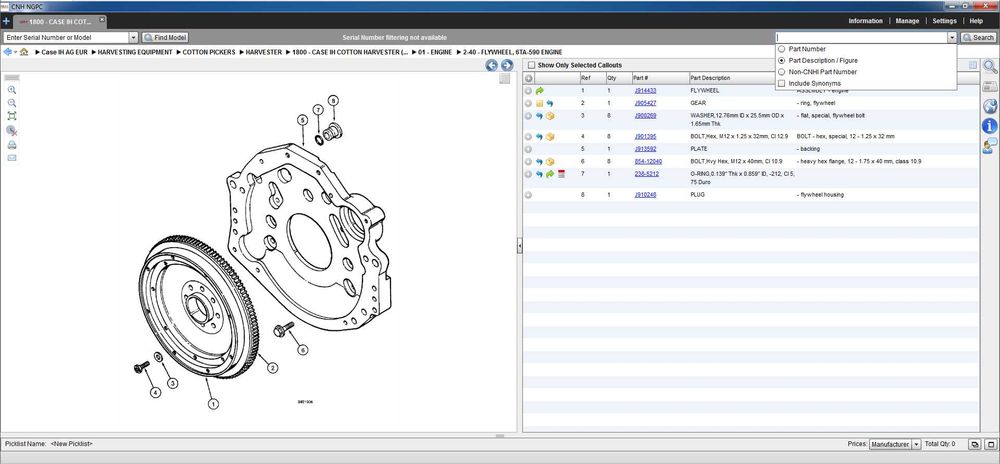Open the Manage menu
This screenshot has width=1000, height=464.
tap(907, 20)
